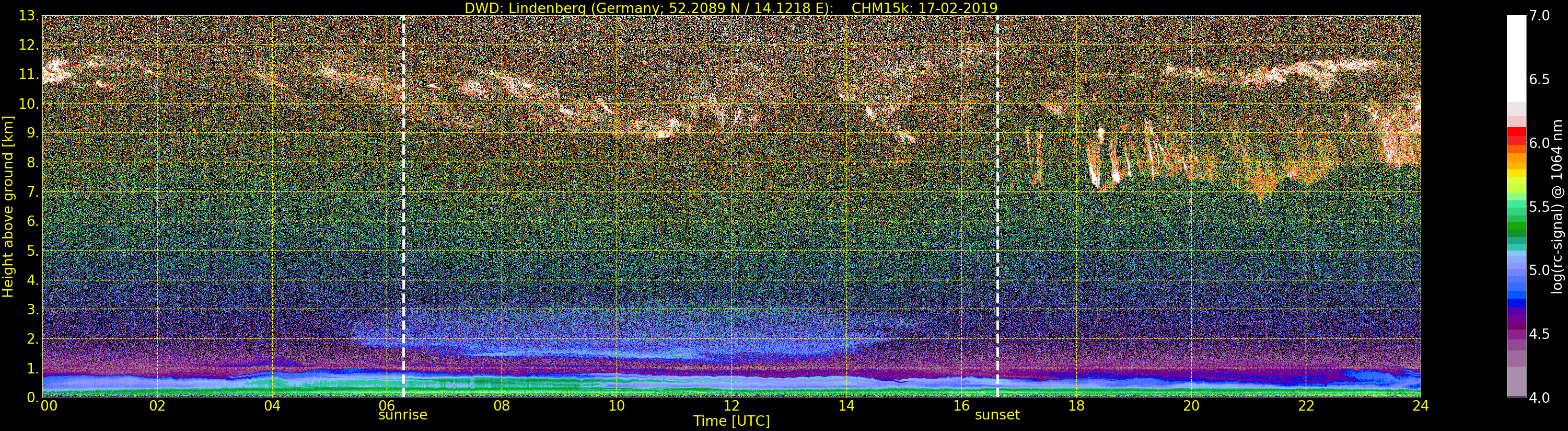Image resolution: width=1568 pixels, height=431 pixels.
Task: Click the 'Time [UTC]' axis label
Action: (x=731, y=421)
